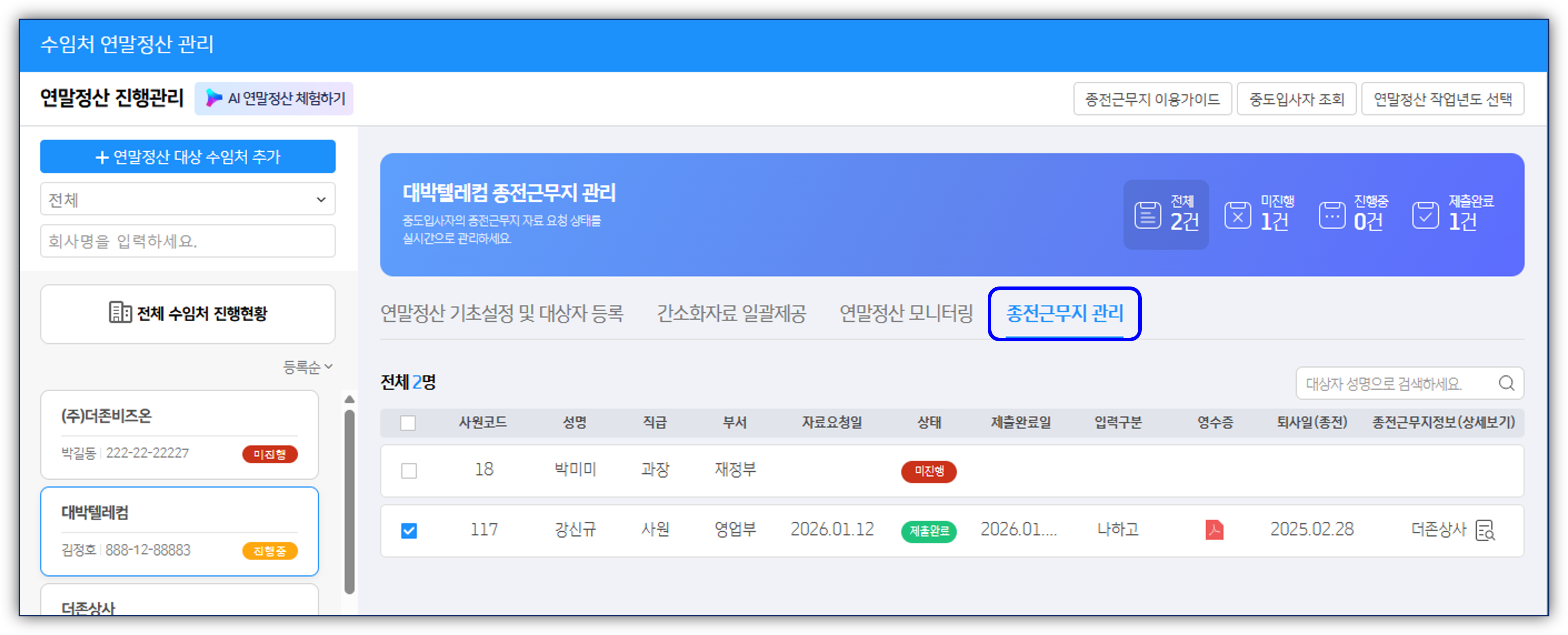Click the red 미진행 status for 박미미
The image size is (1568, 635).
tap(928, 471)
